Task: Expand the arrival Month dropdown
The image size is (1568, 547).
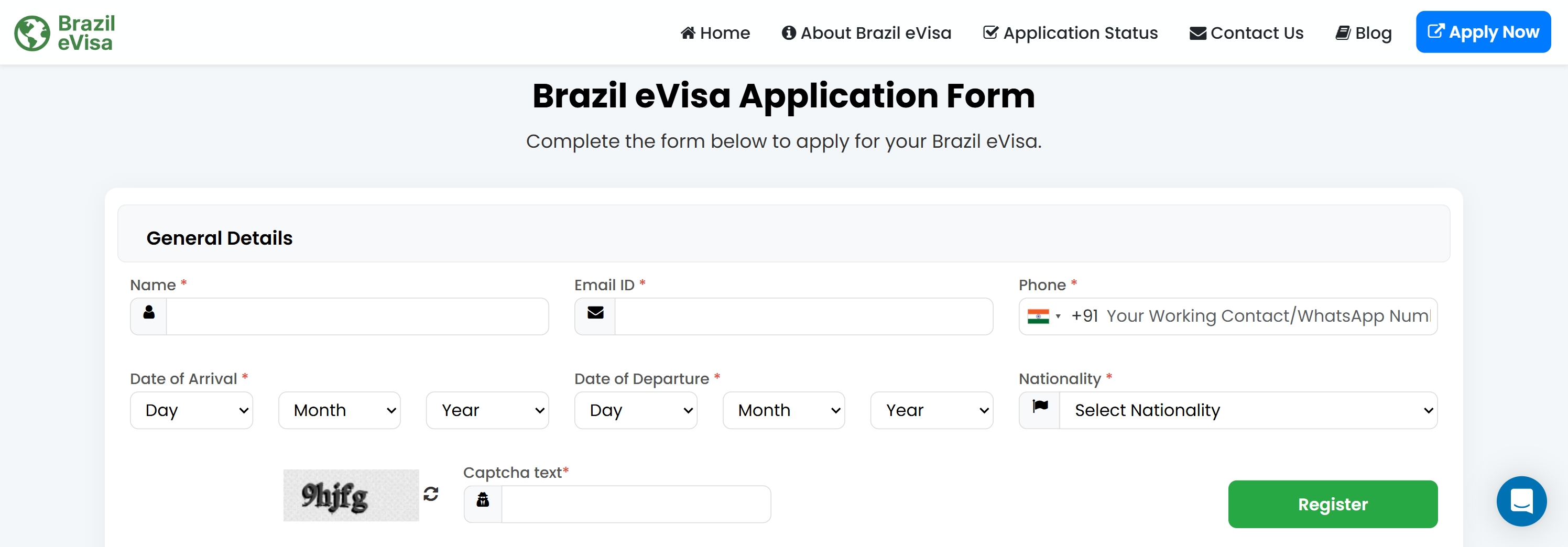Action: [339, 411]
